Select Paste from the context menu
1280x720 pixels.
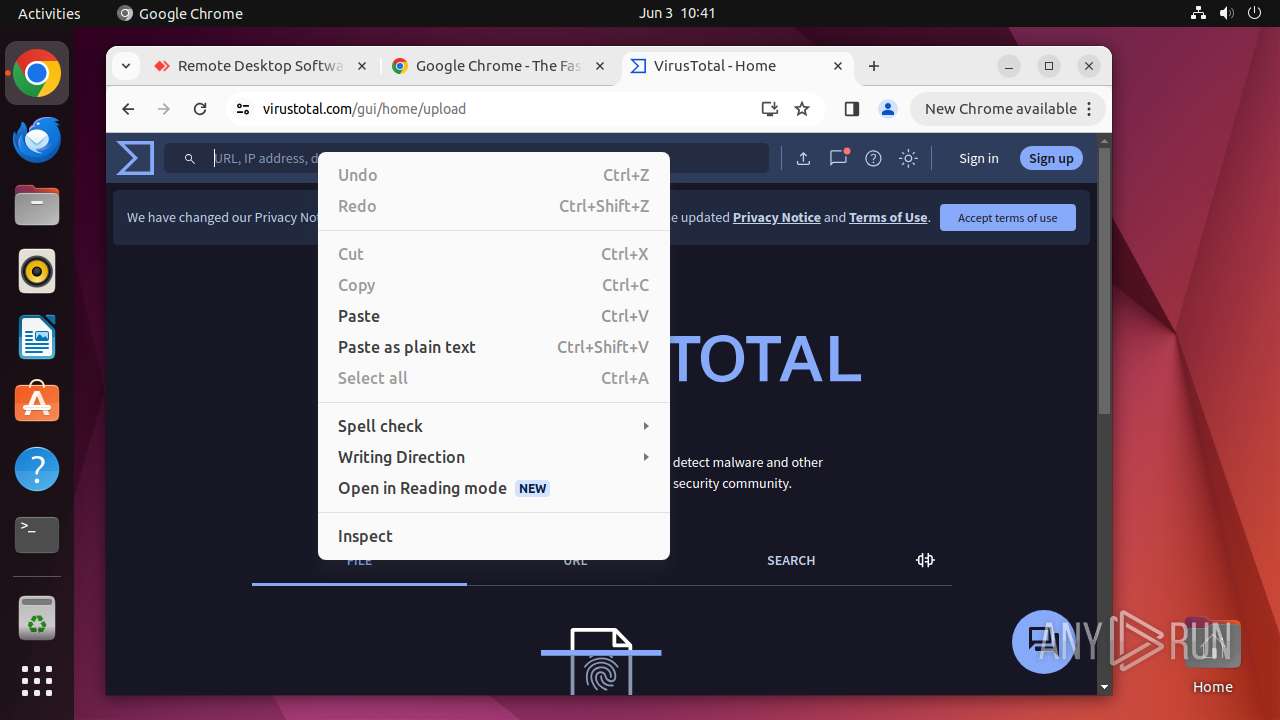(x=493, y=316)
